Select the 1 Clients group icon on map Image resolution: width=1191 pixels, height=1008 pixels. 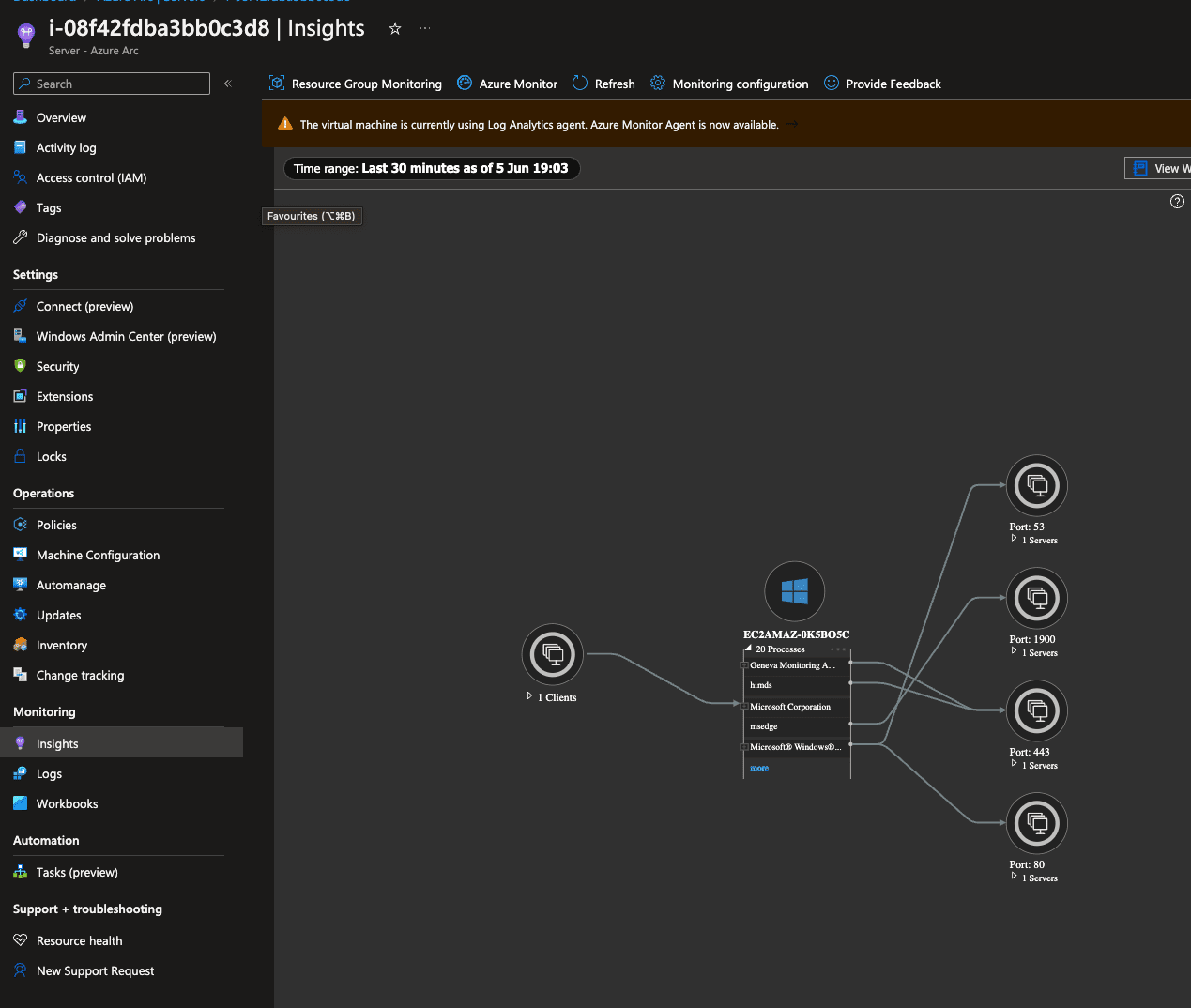point(552,654)
